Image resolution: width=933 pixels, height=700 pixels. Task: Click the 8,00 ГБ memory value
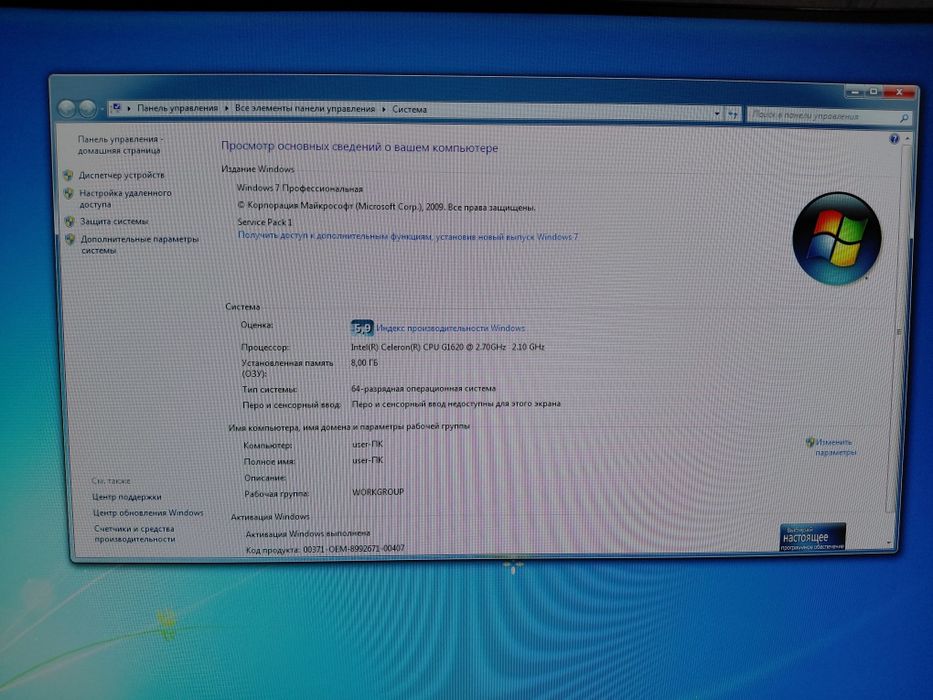pyautogui.click(x=364, y=362)
